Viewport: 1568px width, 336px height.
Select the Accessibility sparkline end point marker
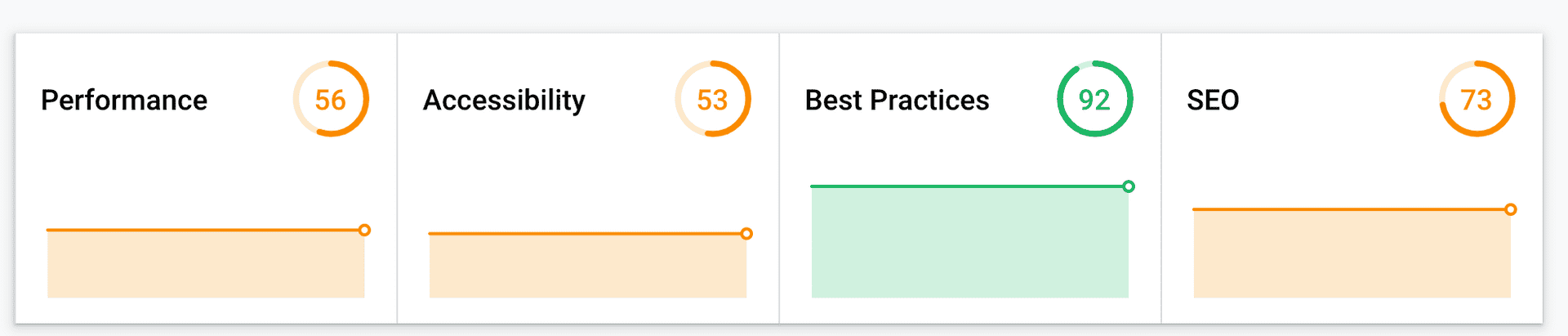tap(746, 234)
